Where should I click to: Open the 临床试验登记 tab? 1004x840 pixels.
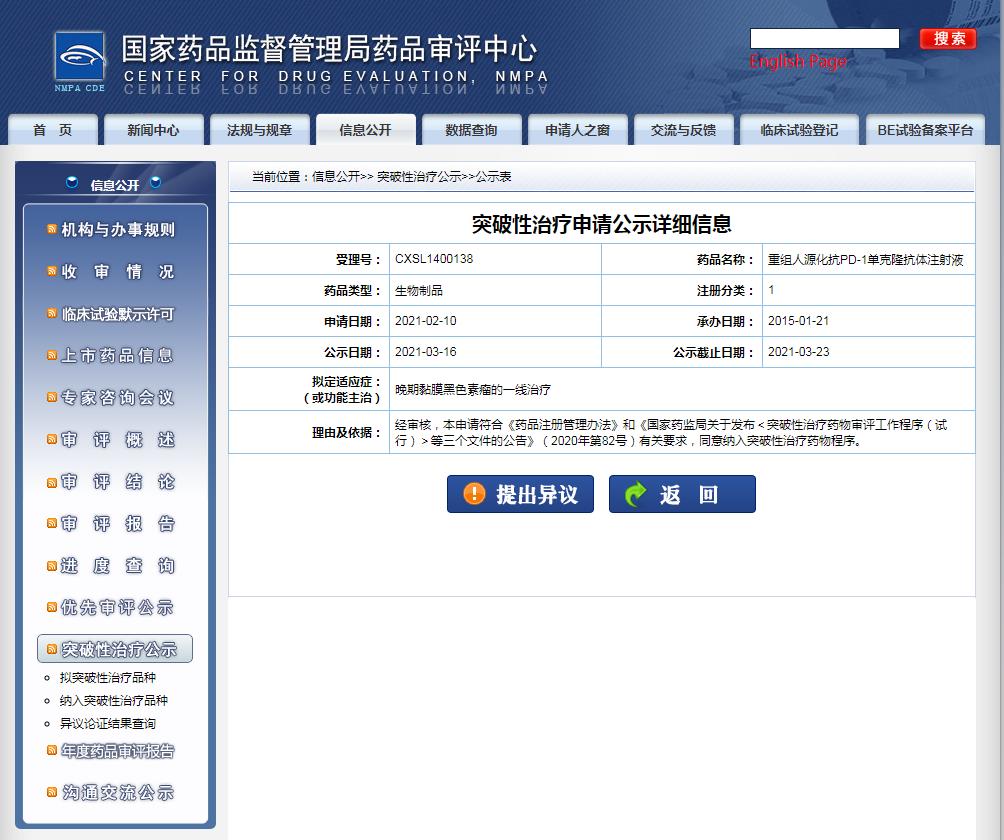798,130
